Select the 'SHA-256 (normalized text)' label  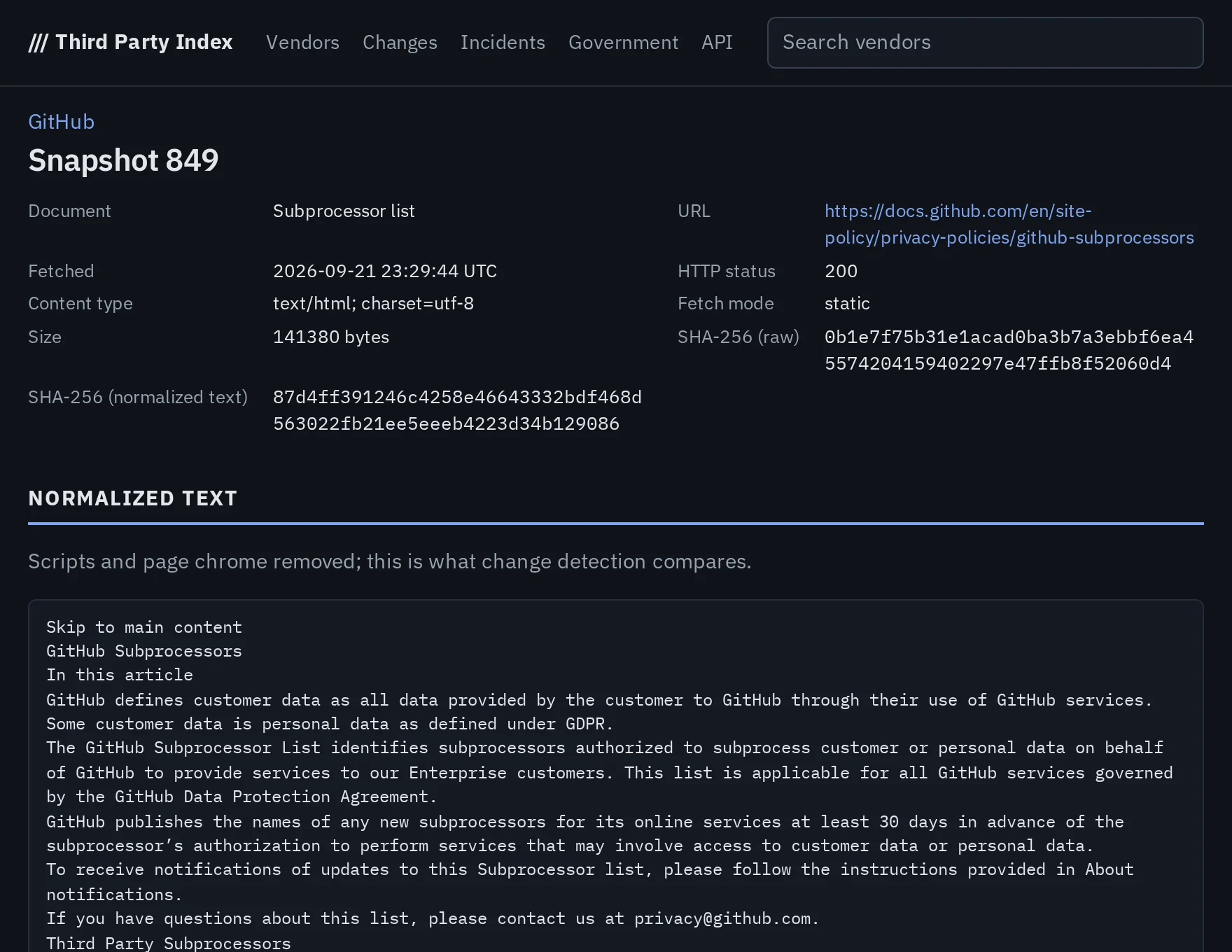[x=138, y=397]
